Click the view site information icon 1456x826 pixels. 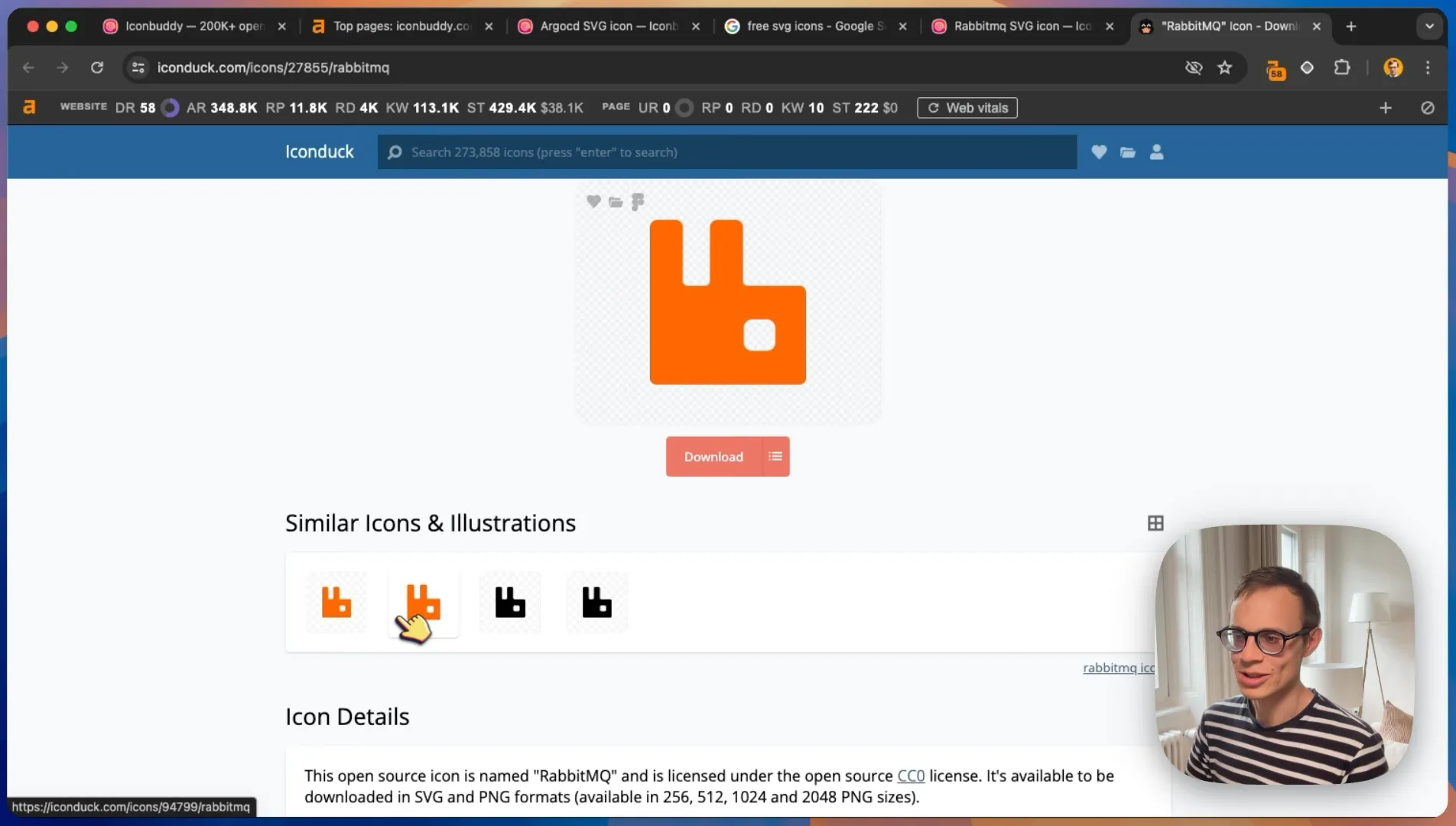(x=138, y=67)
